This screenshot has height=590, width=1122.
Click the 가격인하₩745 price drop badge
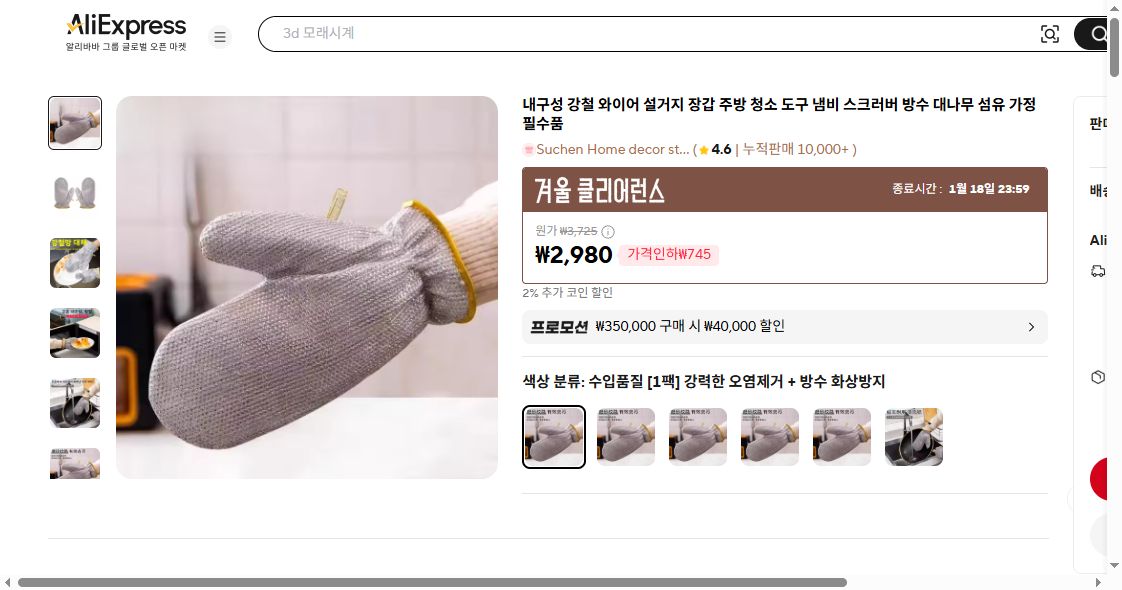(668, 255)
